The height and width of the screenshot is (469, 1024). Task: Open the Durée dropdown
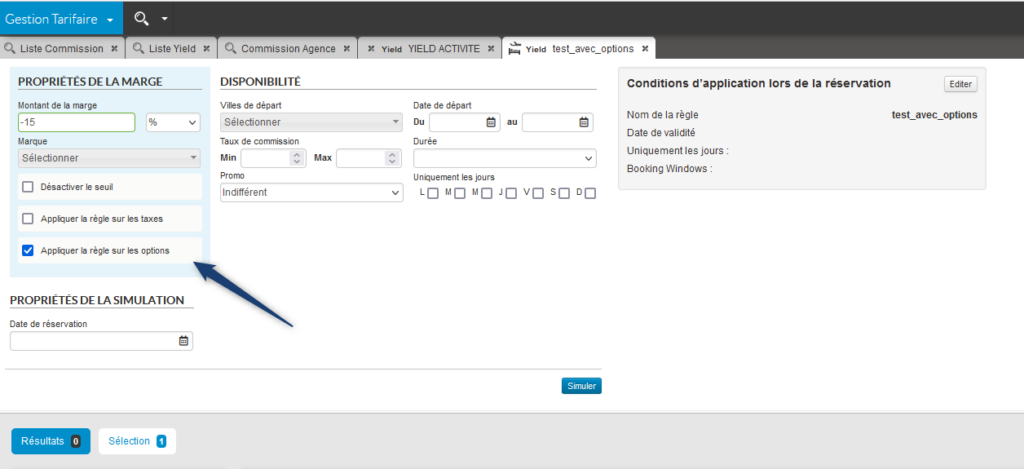pos(504,158)
